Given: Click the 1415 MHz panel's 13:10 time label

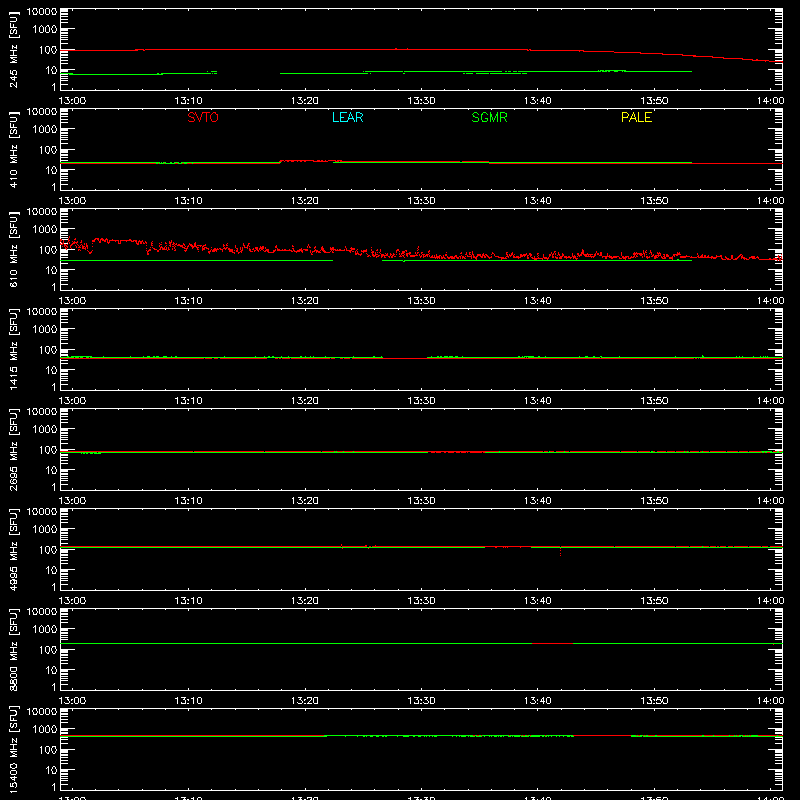Looking at the screenshot, I should [x=188, y=401].
